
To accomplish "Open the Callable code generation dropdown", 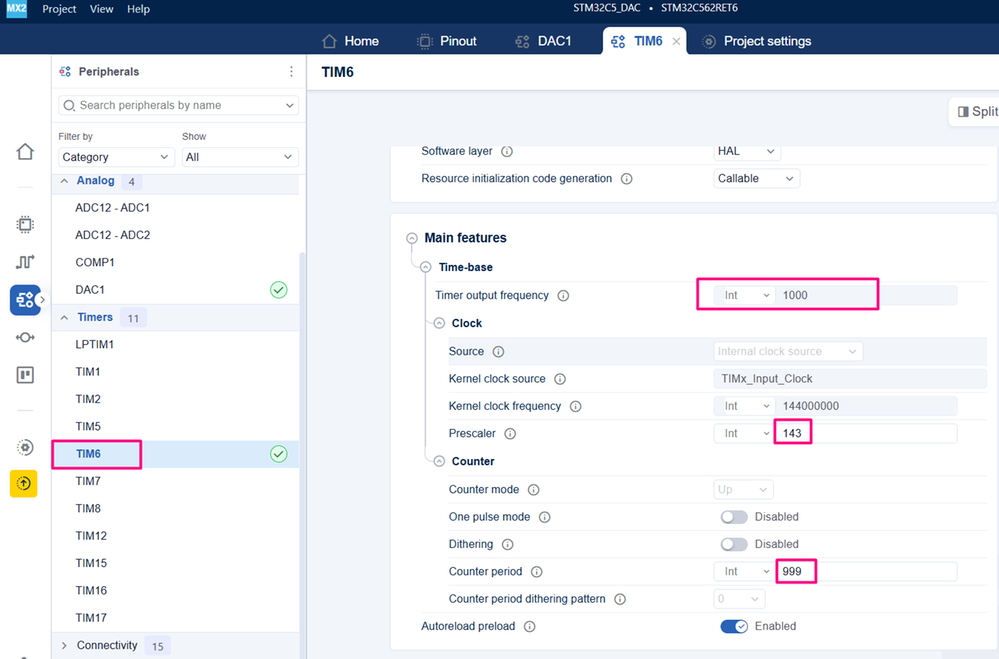I will pyautogui.click(x=756, y=178).
